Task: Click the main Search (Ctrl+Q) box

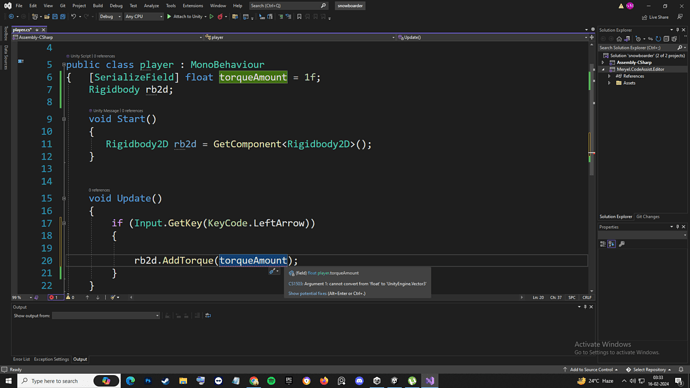Action: [288, 6]
